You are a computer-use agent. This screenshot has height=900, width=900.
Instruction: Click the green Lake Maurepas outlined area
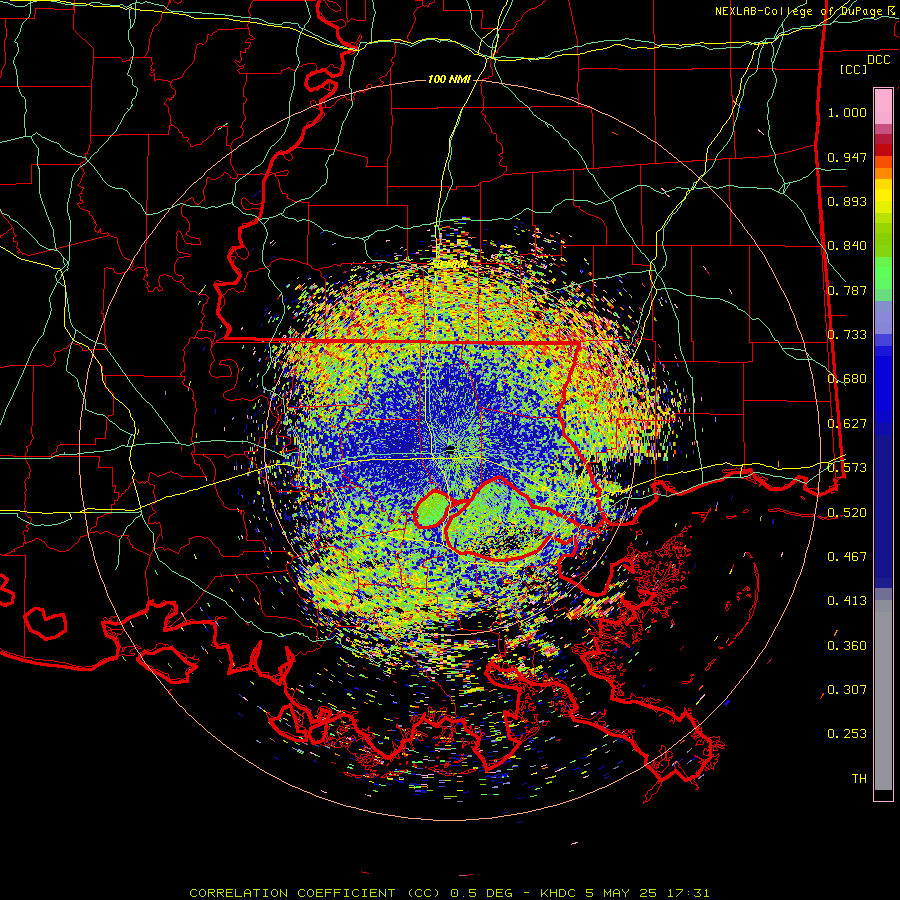433,509
